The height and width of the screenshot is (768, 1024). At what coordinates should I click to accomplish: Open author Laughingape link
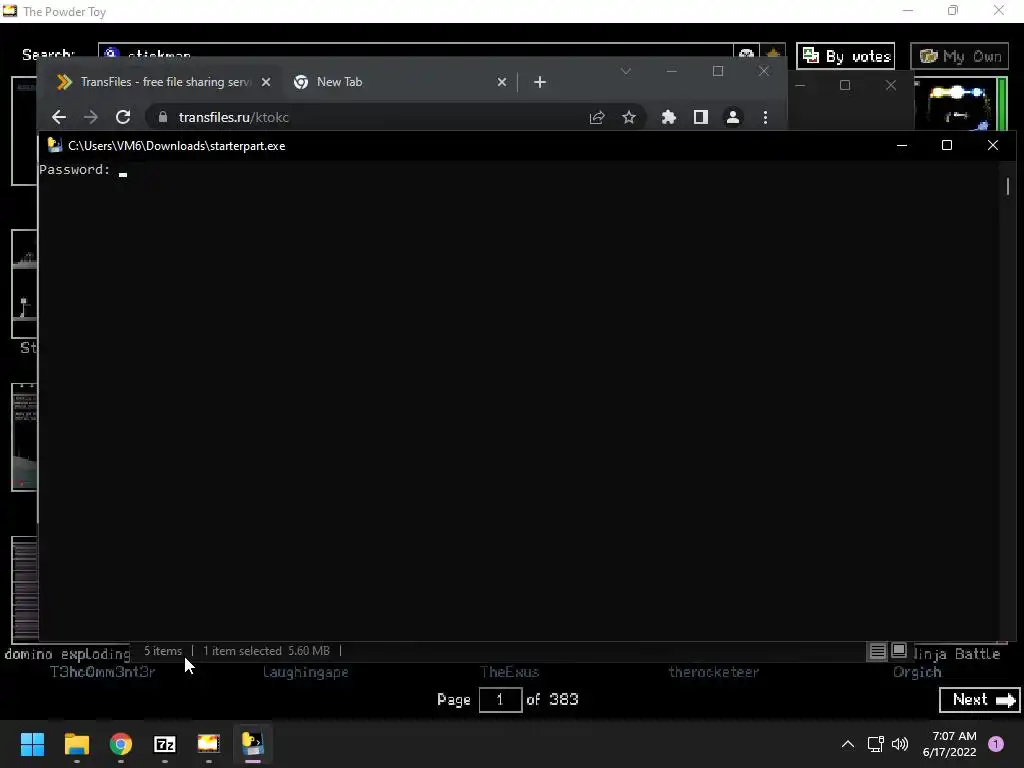point(306,673)
